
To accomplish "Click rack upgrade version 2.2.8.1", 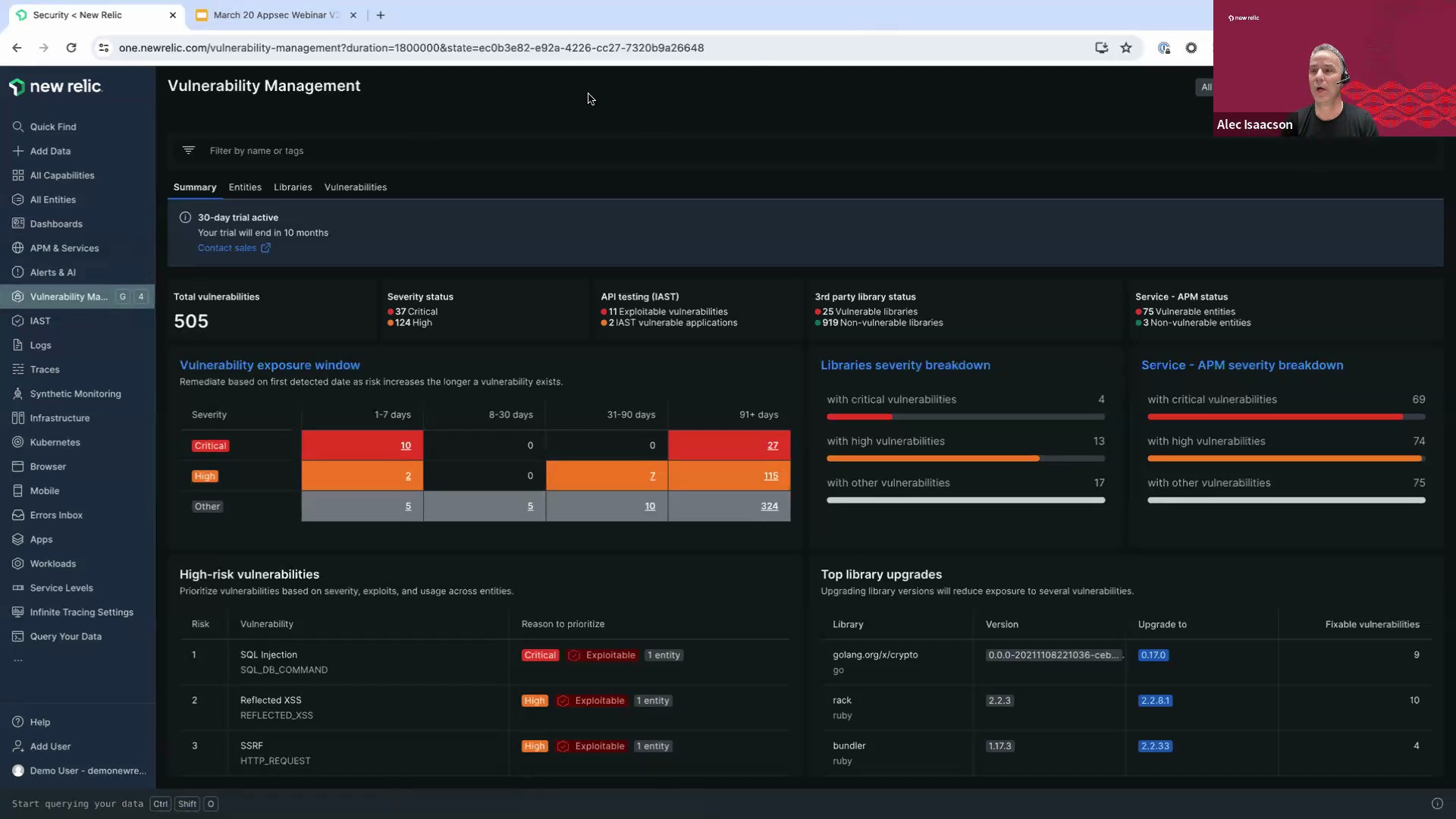I will point(1155,701).
